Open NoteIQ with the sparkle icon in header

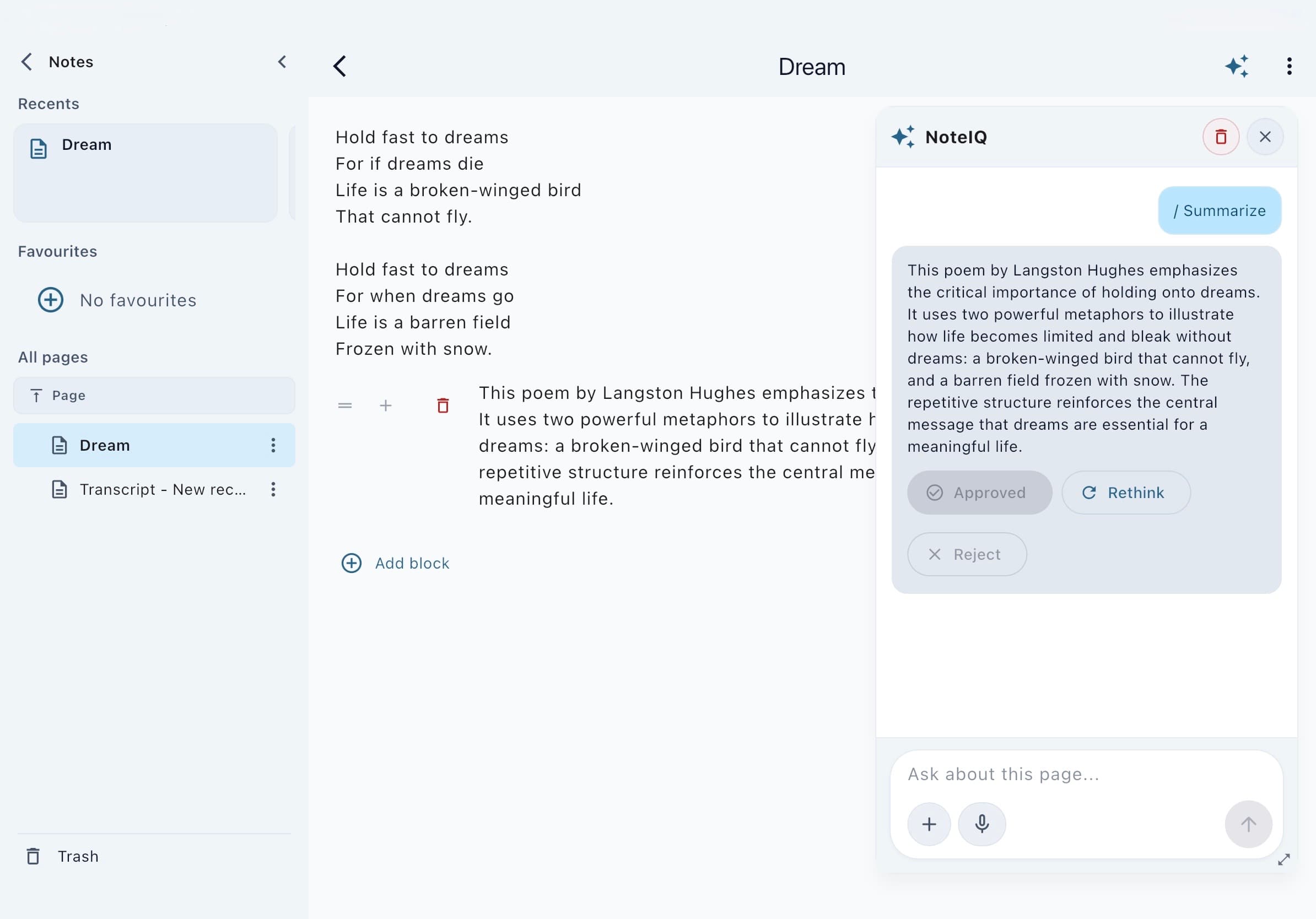(x=1237, y=67)
